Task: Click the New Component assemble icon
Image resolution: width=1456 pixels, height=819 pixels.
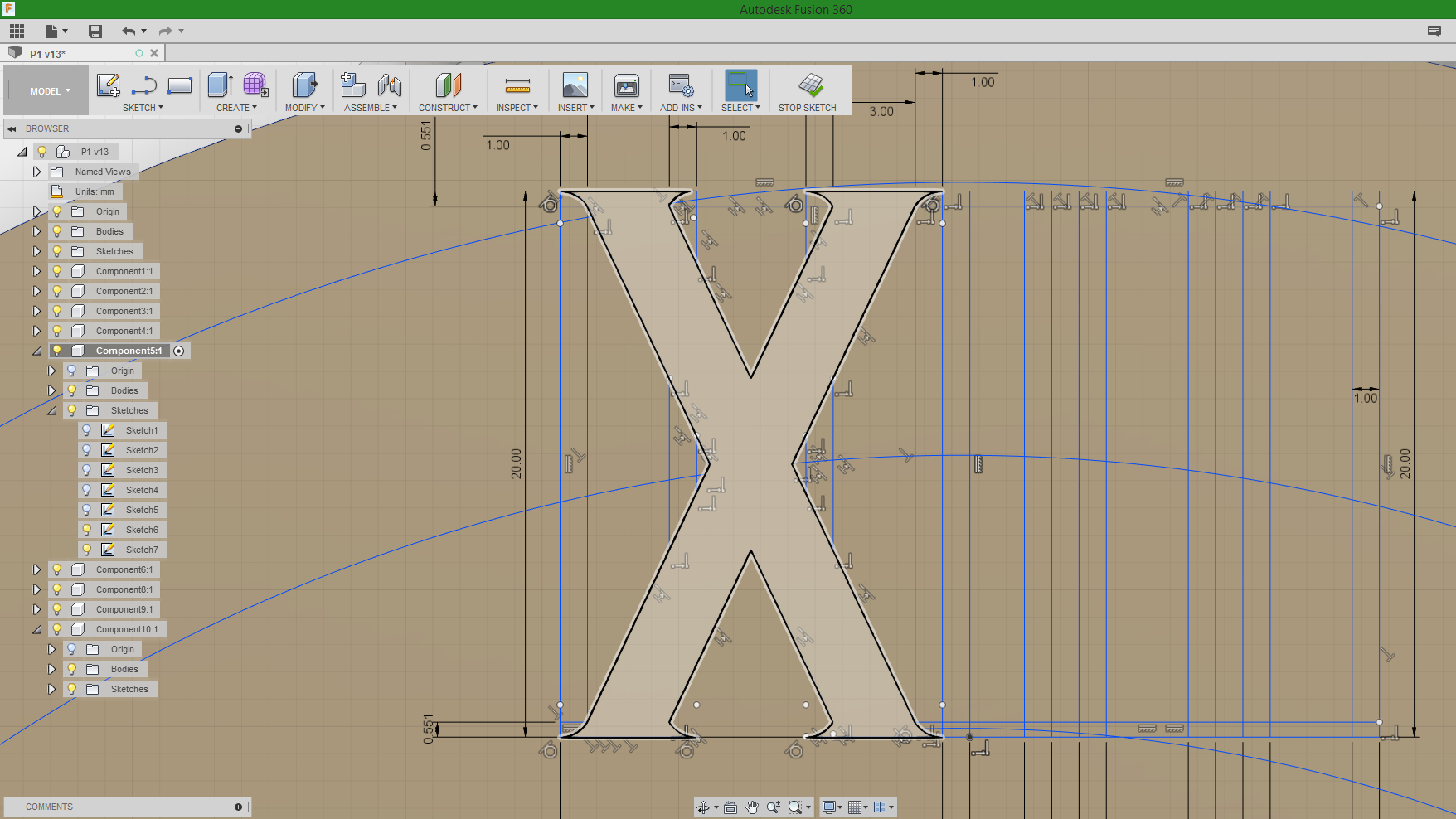Action: (x=353, y=85)
